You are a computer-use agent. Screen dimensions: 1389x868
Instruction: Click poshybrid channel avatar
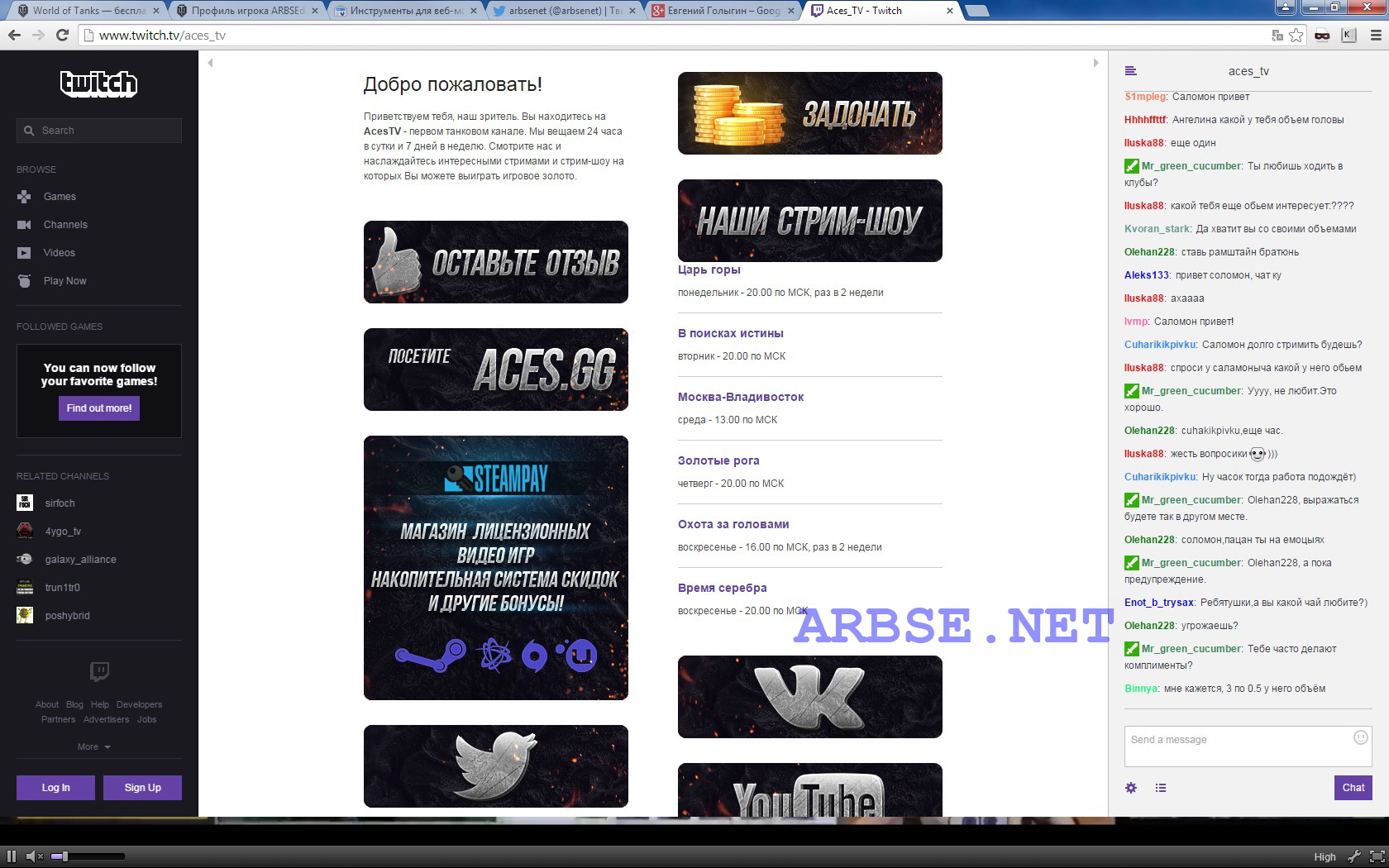click(x=25, y=615)
